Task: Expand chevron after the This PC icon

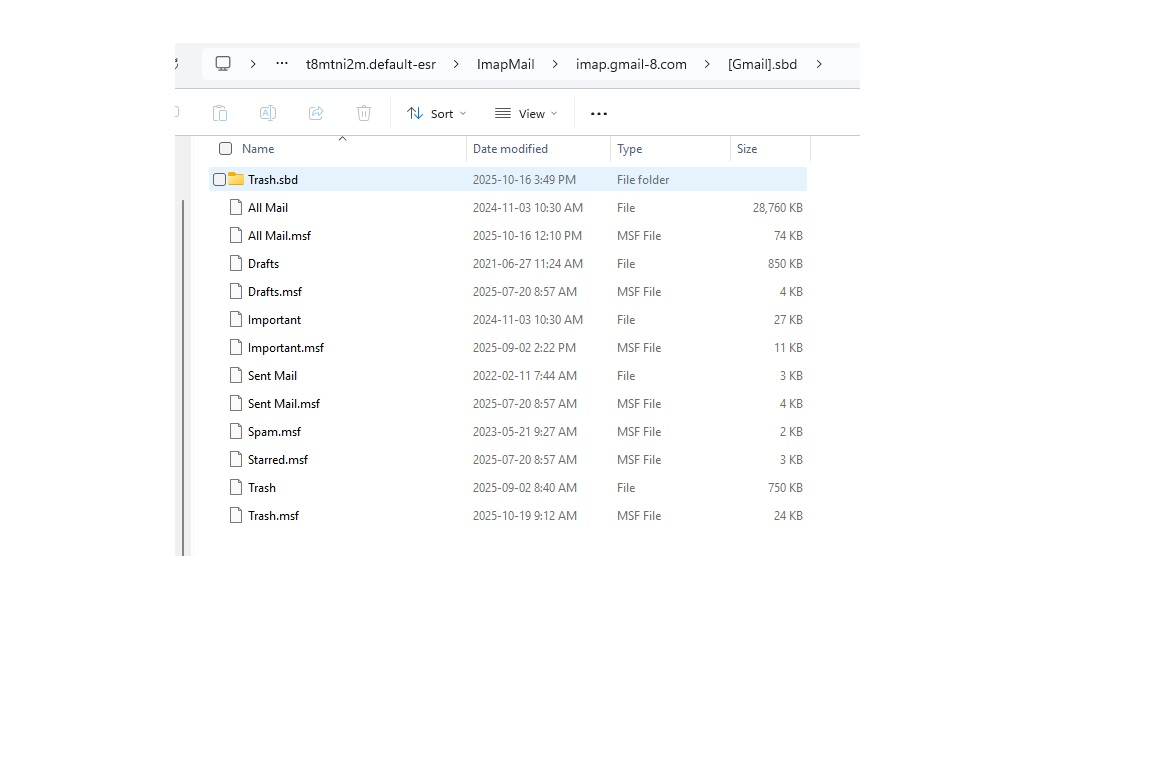Action: point(253,64)
